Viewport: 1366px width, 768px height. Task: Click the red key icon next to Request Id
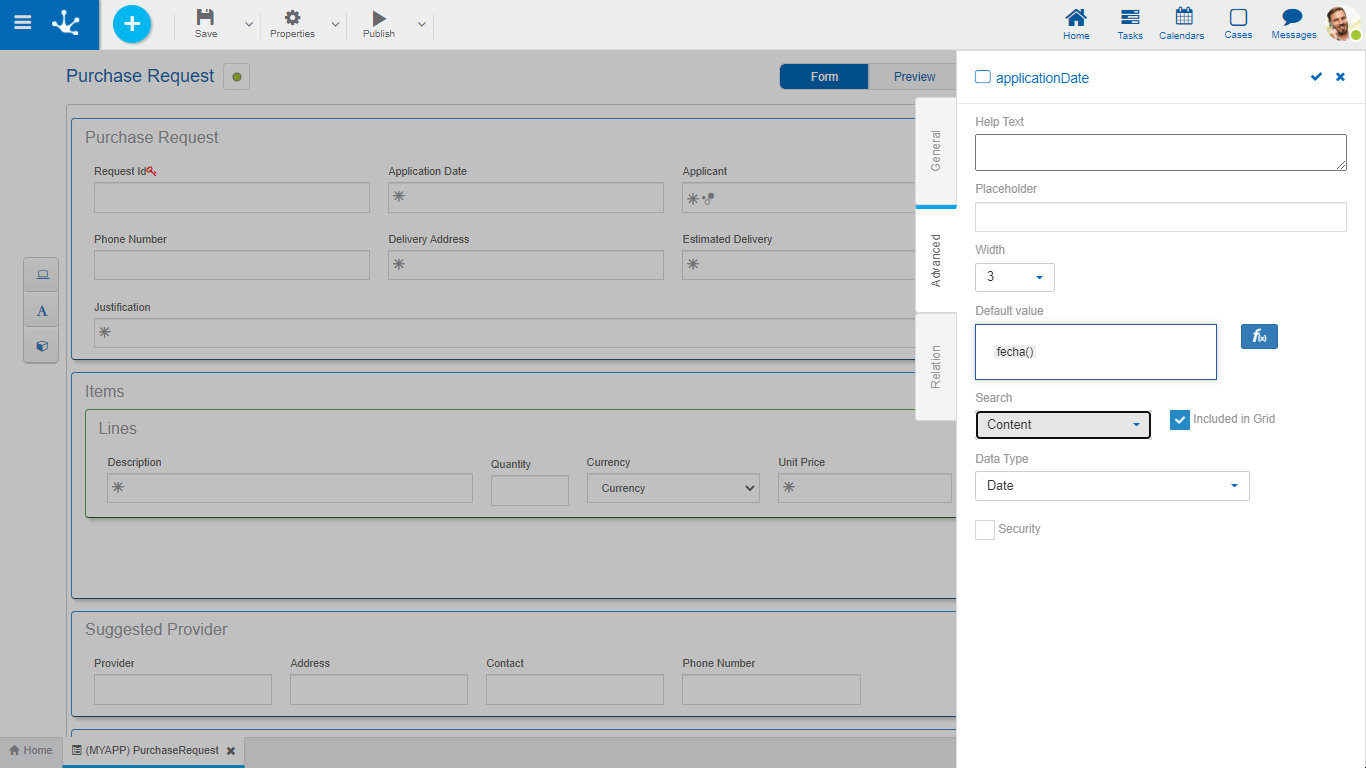click(151, 171)
